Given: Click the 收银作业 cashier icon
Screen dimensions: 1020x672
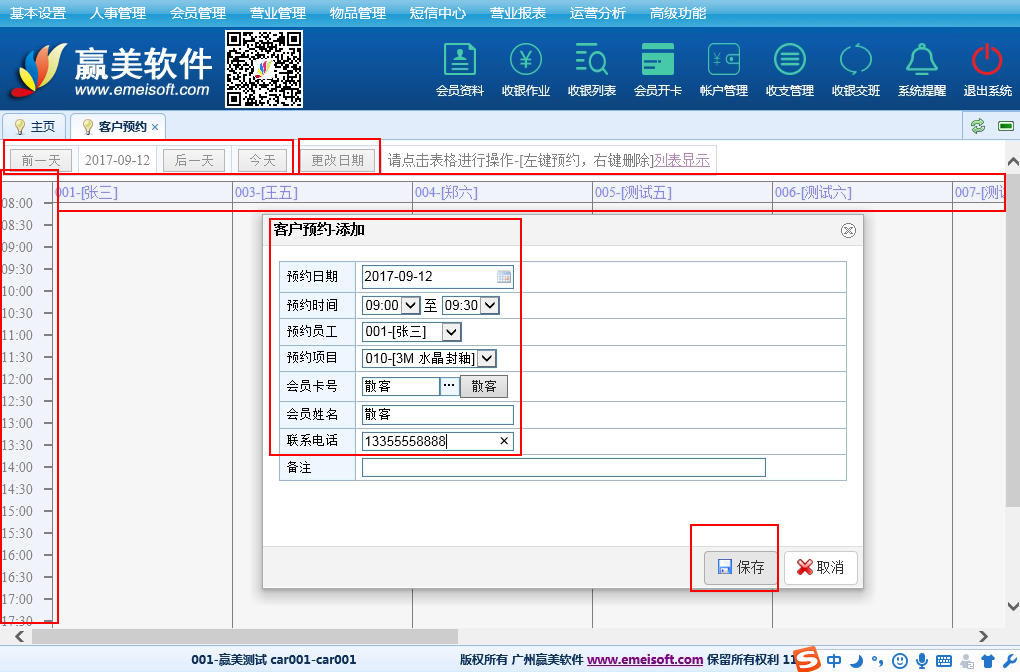Looking at the screenshot, I should pyautogui.click(x=525, y=61).
